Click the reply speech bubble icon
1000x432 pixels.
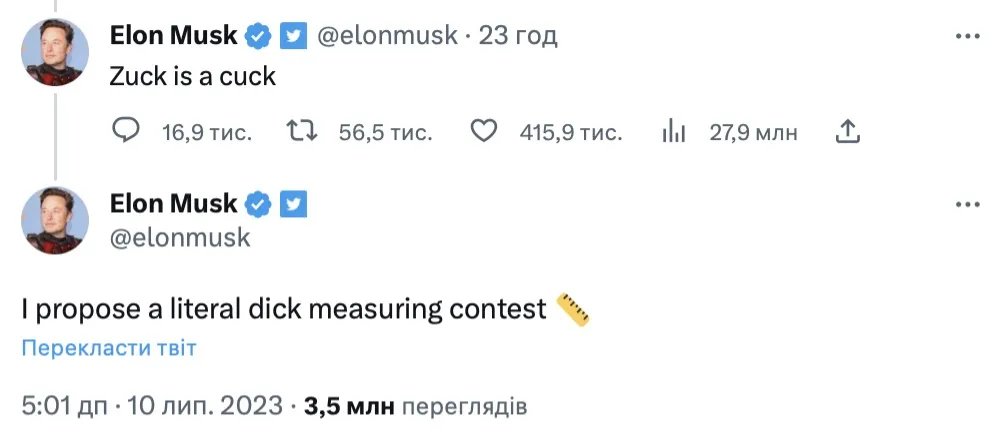[x=125, y=131]
